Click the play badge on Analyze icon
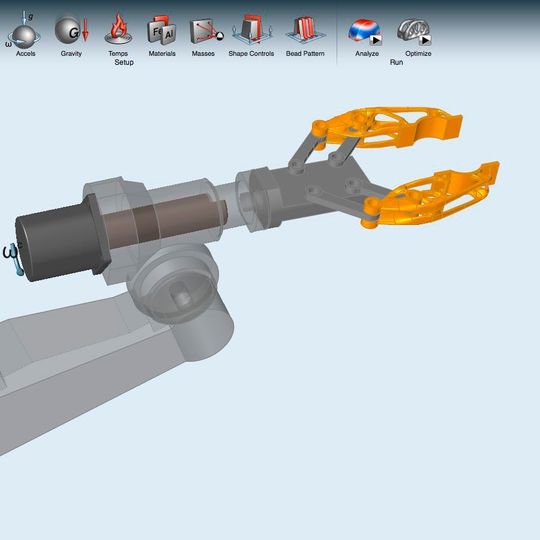This screenshot has width=540, height=540. pos(376,40)
